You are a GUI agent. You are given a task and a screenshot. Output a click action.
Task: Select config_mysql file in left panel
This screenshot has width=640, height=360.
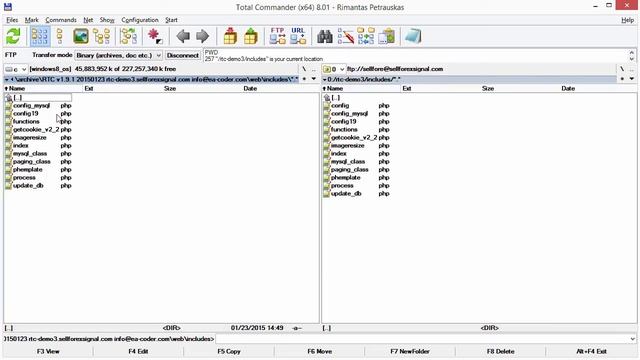[x=38, y=105]
